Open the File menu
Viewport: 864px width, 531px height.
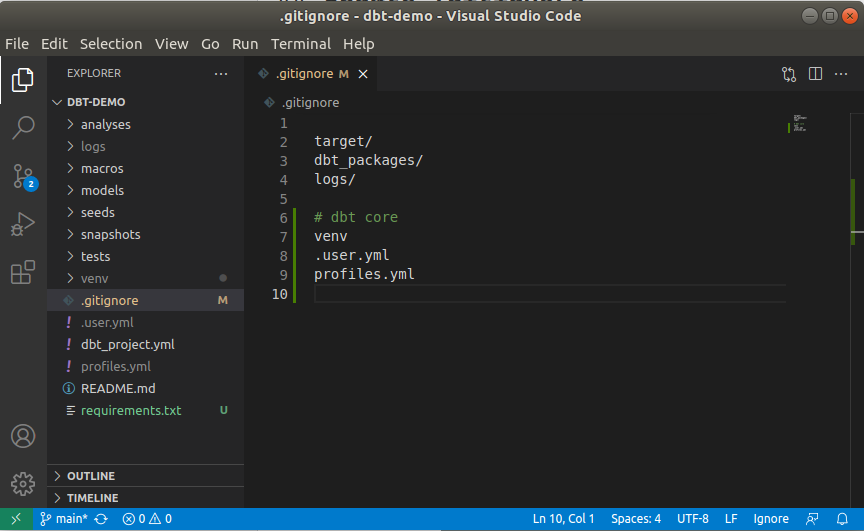pos(17,44)
